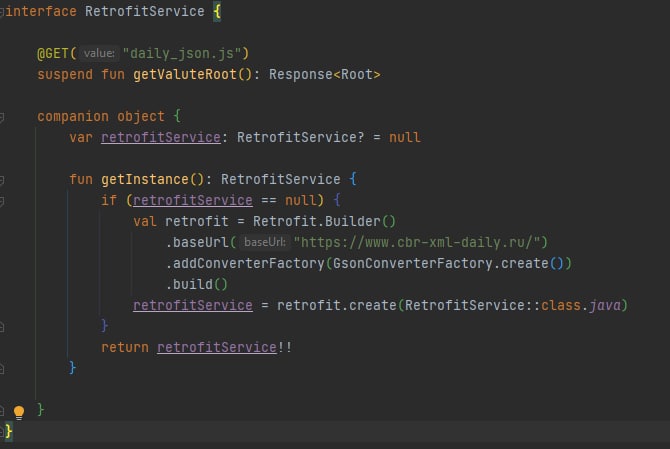This screenshot has height=449, width=670.
Task: Click retrofitService inside the if condition
Action: point(193,200)
